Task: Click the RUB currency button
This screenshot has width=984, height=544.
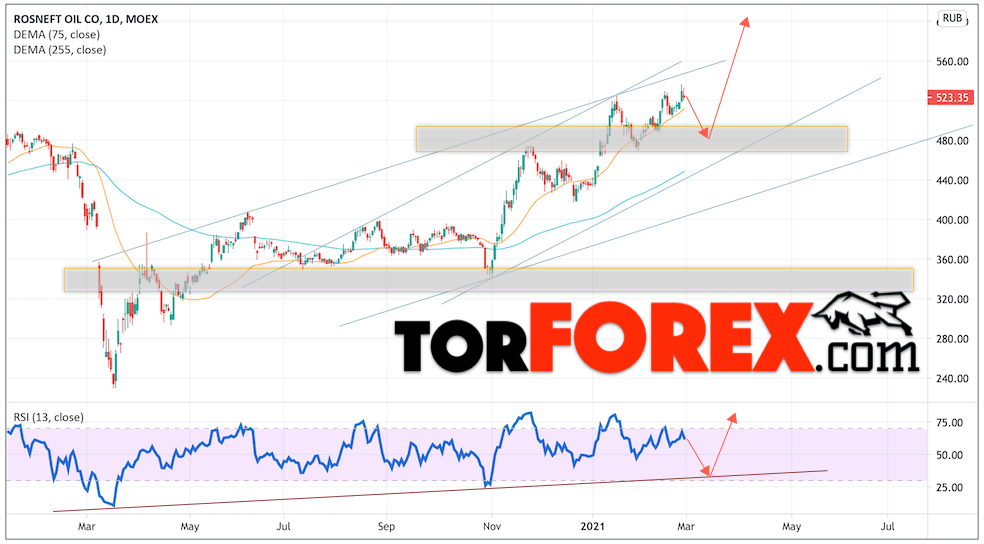Action: click(x=951, y=19)
